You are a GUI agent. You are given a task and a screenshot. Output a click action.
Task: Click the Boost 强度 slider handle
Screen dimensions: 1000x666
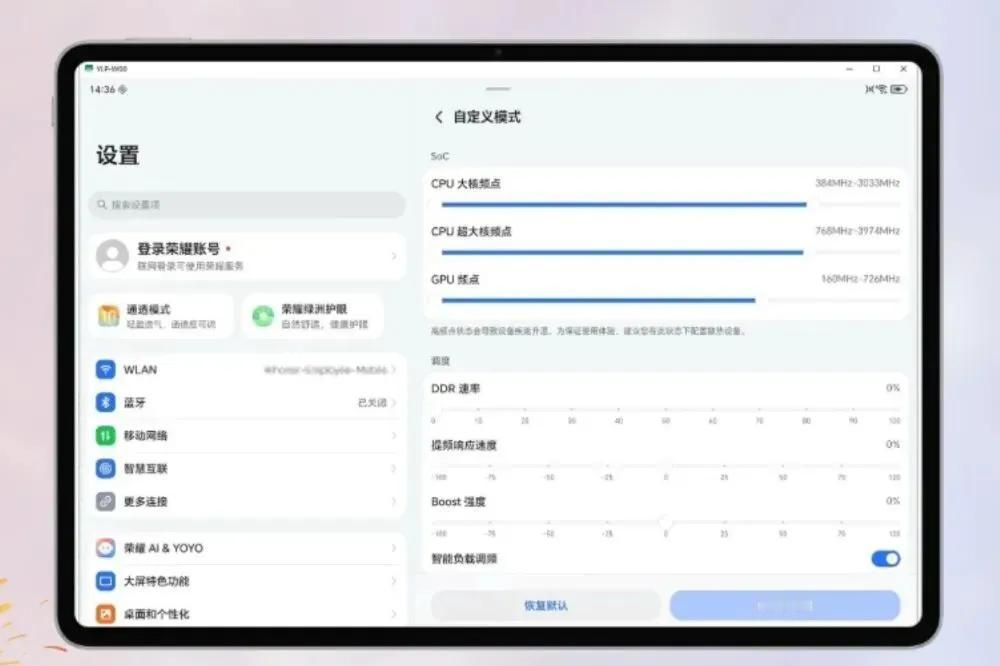665,522
